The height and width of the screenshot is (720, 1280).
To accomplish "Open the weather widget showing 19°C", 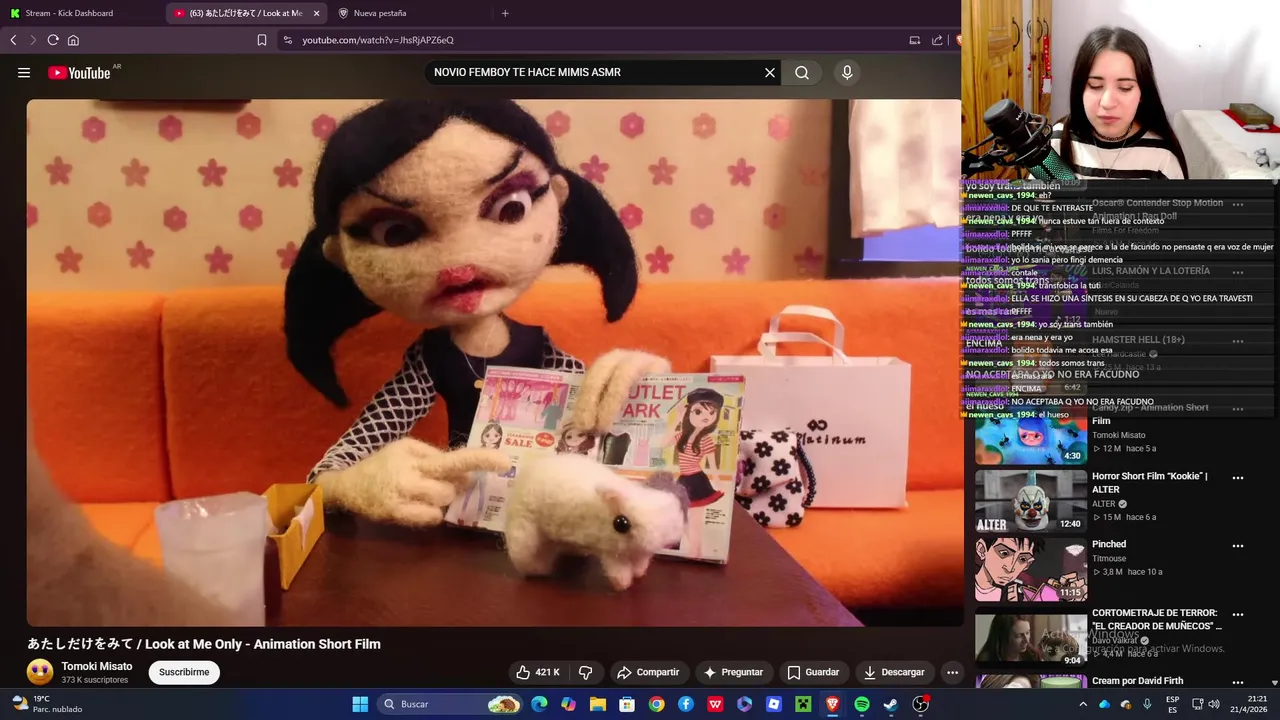I will [46, 704].
